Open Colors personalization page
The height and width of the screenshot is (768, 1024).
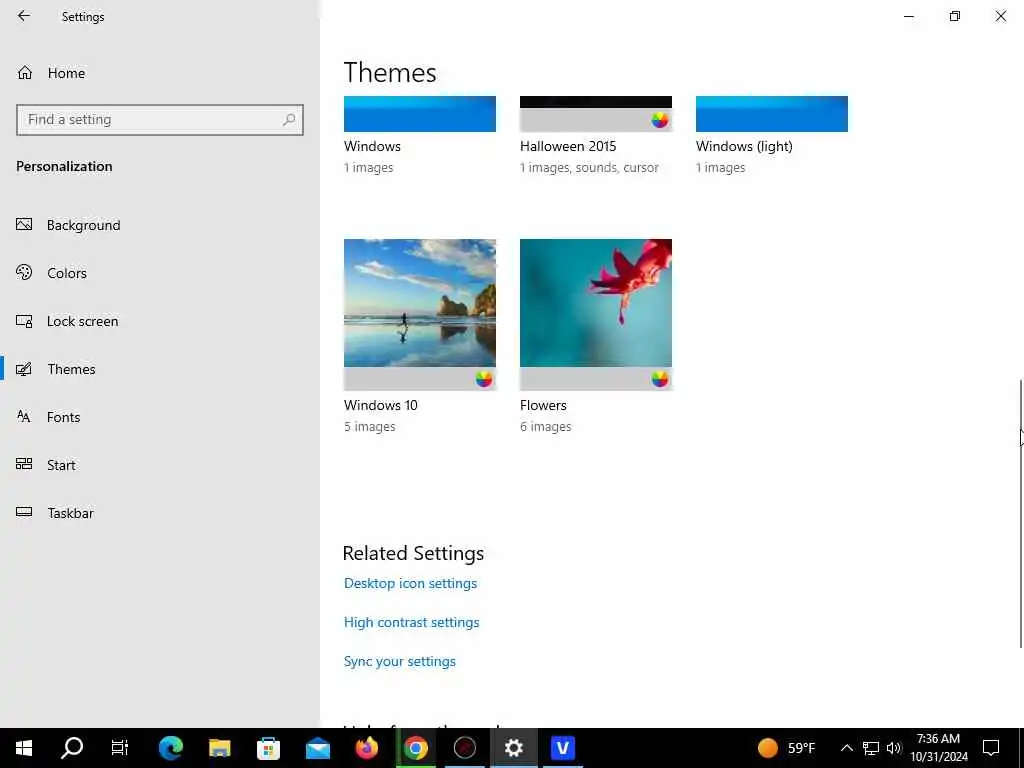coord(67,273)
